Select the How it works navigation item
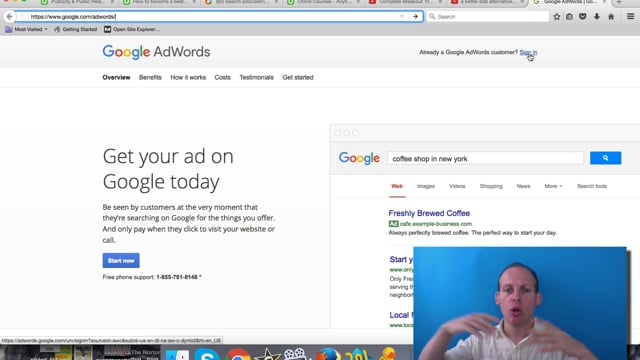 coord(188,78)
